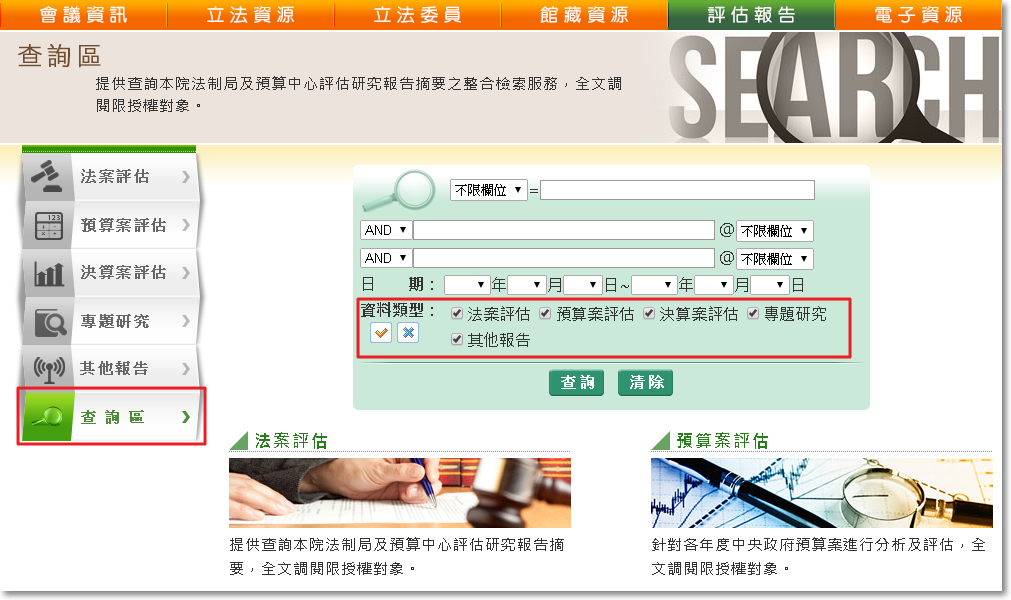Switch to the 館藏資源 menu tab
Image resolution: width=1011 pixels, height=600 pixels.
(584, 15)
